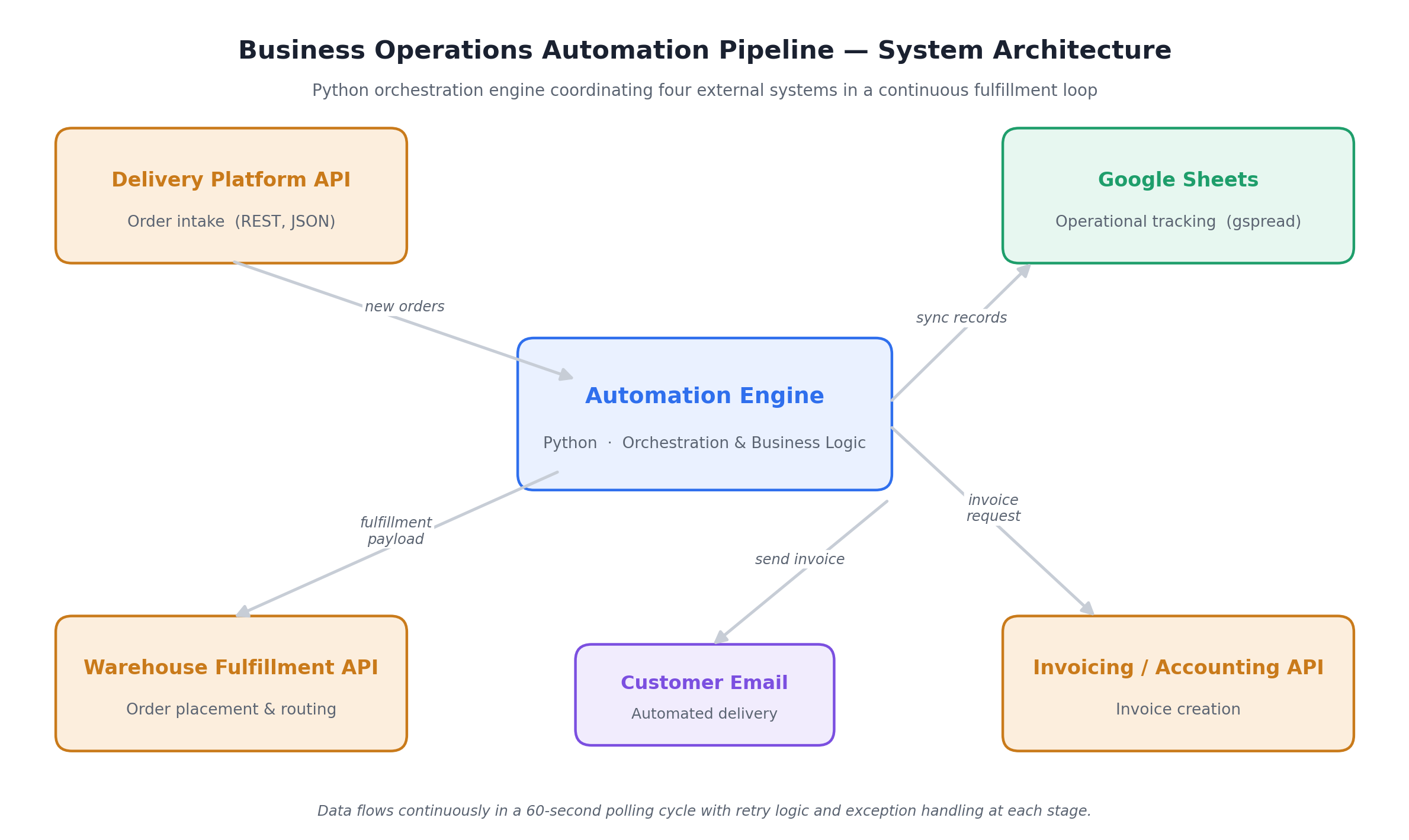Click the Invoicing / Accounting API box
This screenshot has height=840, width=1409.
pos(1178,683)
